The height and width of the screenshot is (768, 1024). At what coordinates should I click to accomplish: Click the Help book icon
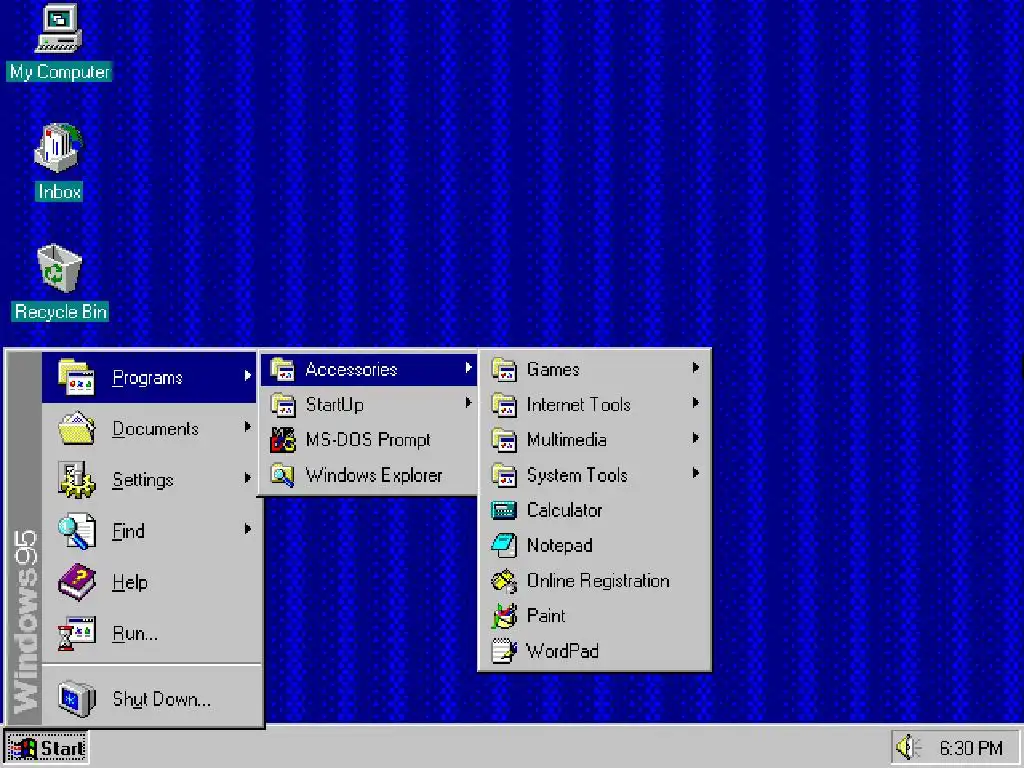(76, 582)
